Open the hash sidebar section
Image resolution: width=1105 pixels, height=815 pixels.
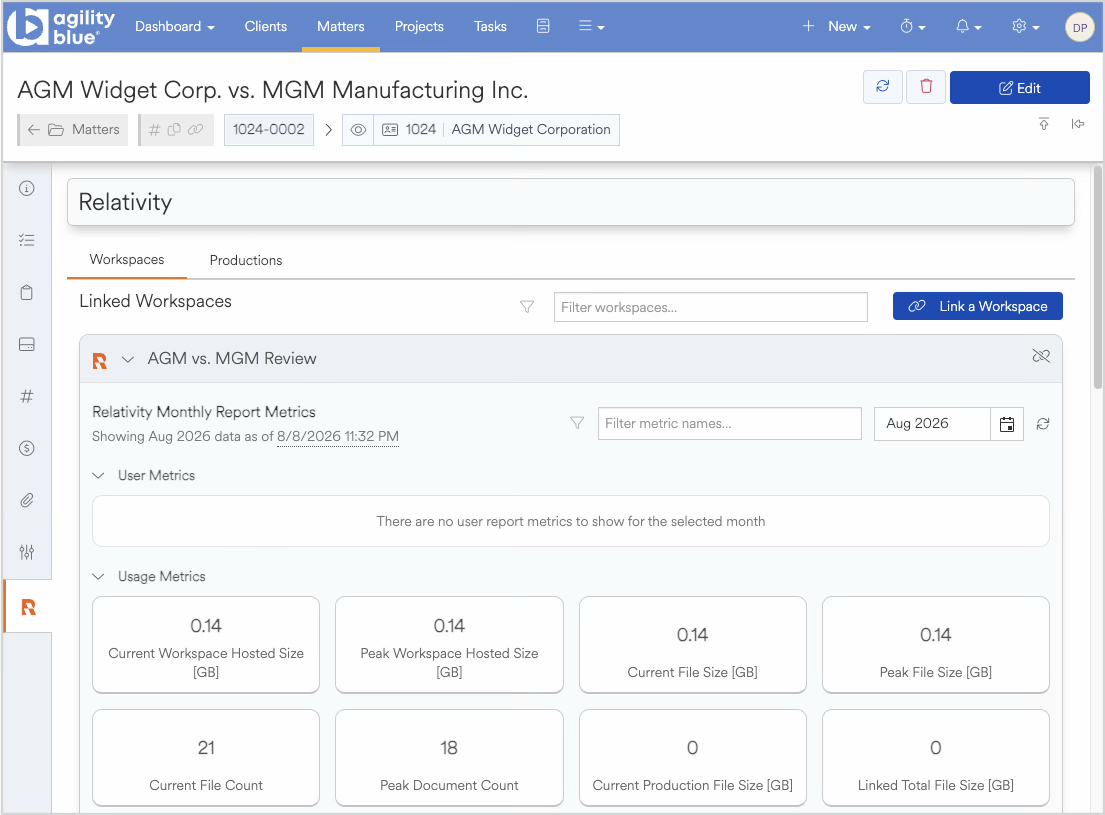27,396
